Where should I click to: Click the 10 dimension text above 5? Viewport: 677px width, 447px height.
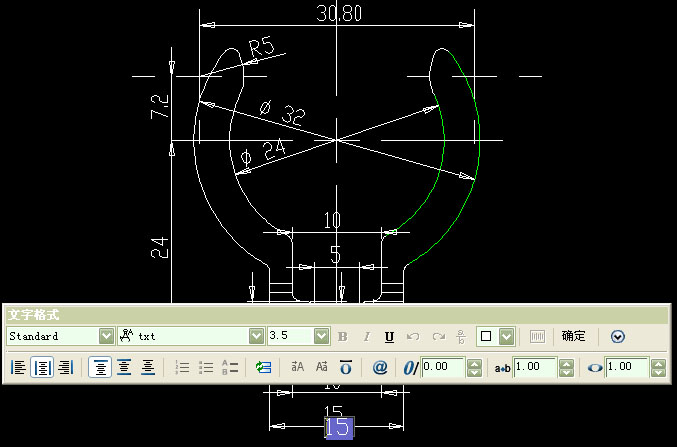point(332,220)
